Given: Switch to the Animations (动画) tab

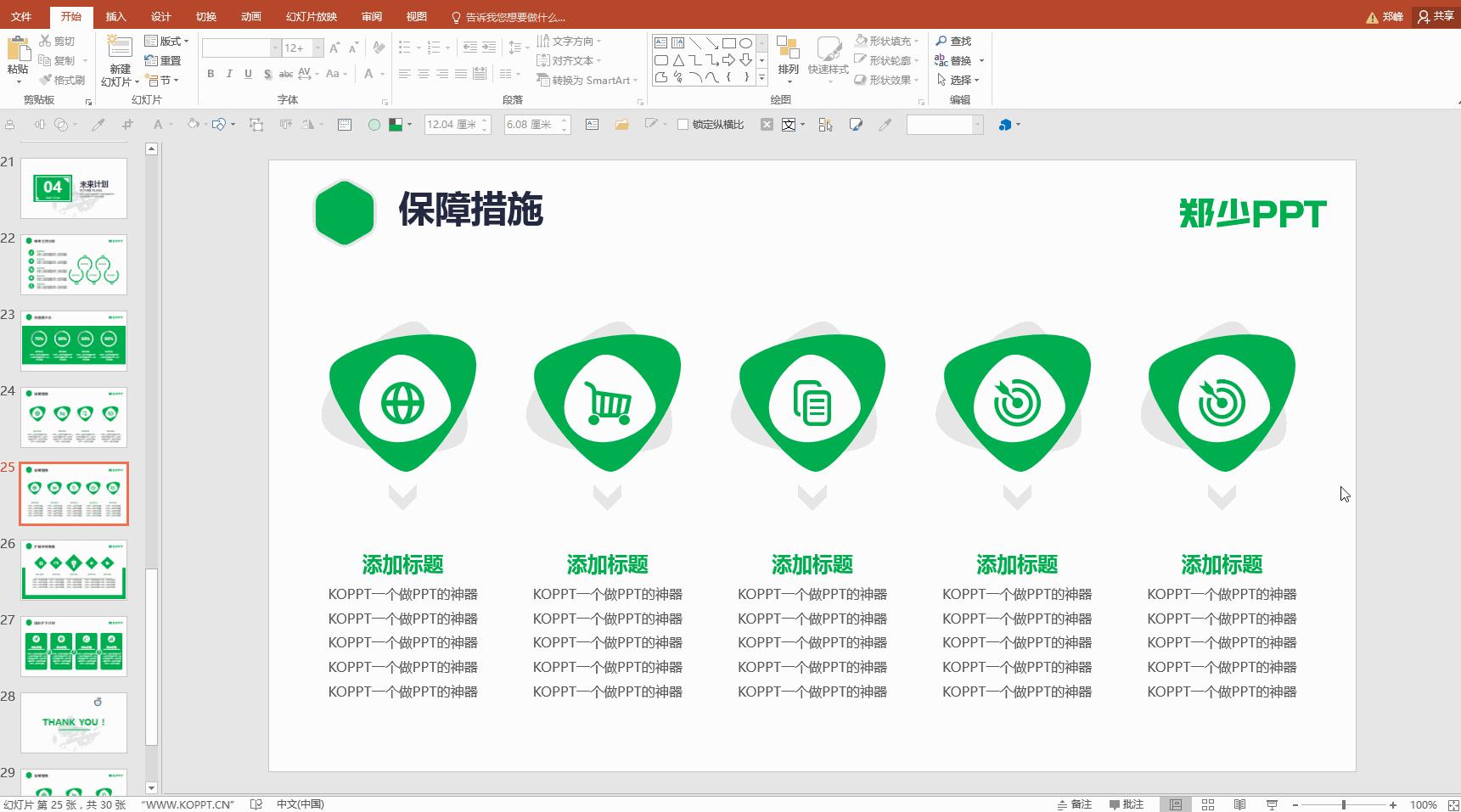Looking at the screenshot, I should (x=250, y=16).
